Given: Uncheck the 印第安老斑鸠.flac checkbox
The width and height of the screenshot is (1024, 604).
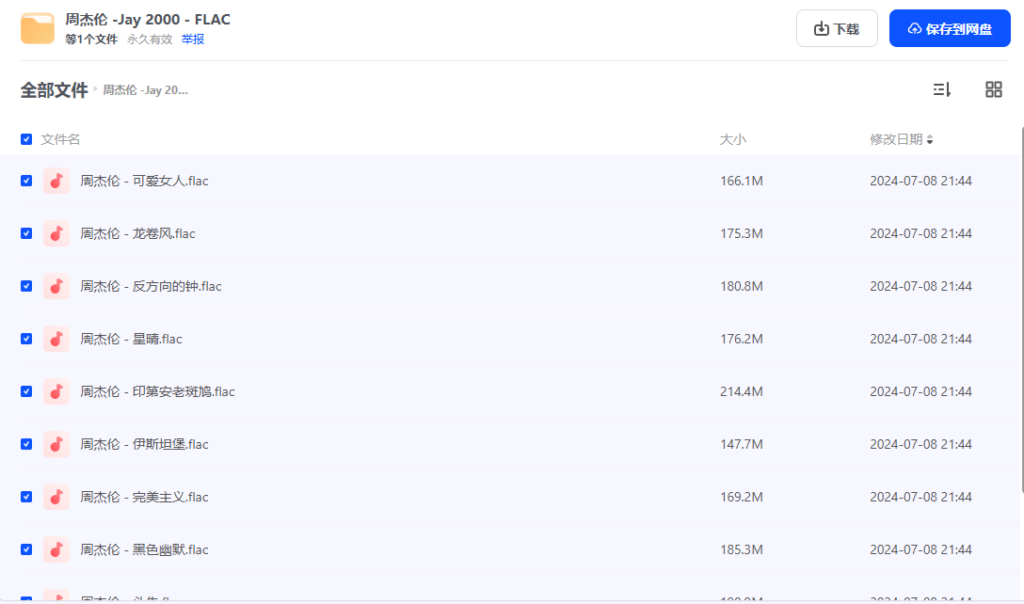Looking at the screenshot, I should tap(26, 392).
